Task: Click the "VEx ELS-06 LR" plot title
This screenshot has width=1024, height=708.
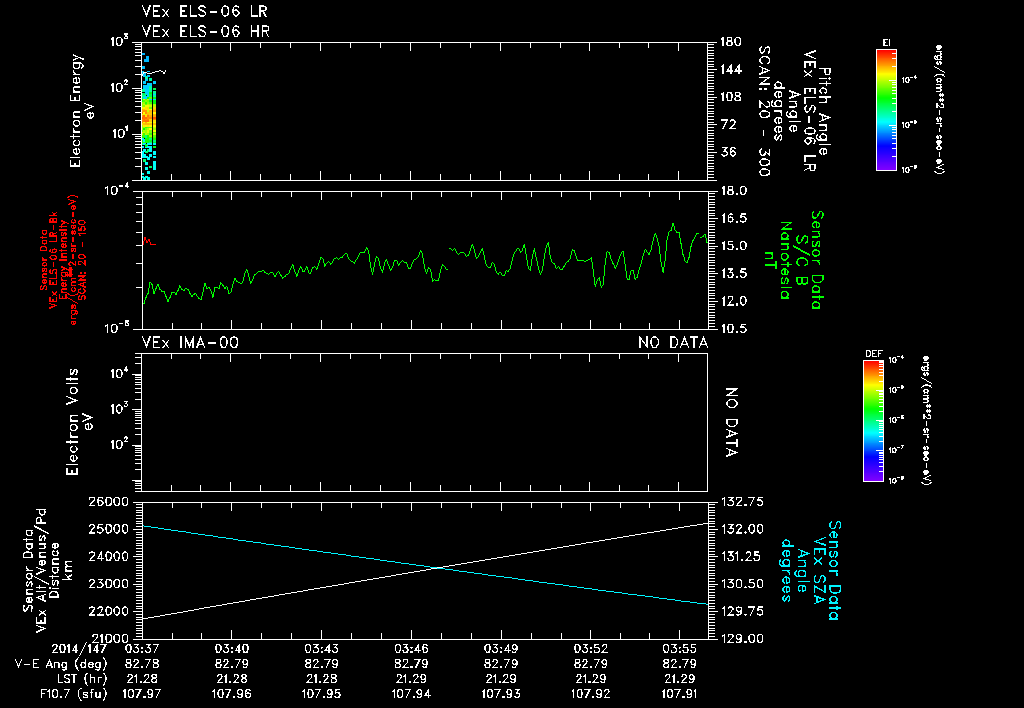Action: click(204, 11)
